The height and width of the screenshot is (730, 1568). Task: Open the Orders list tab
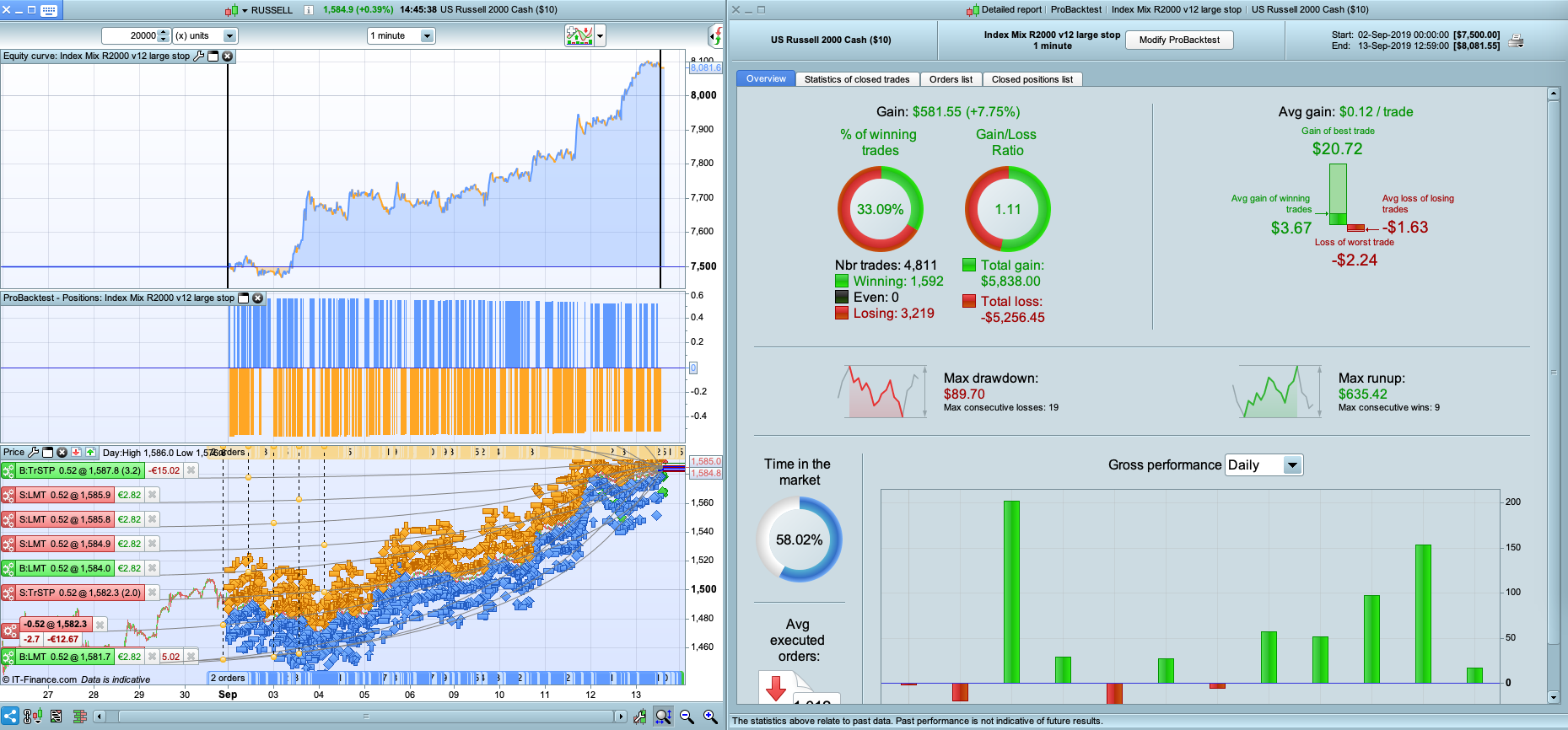click(951, 79)
